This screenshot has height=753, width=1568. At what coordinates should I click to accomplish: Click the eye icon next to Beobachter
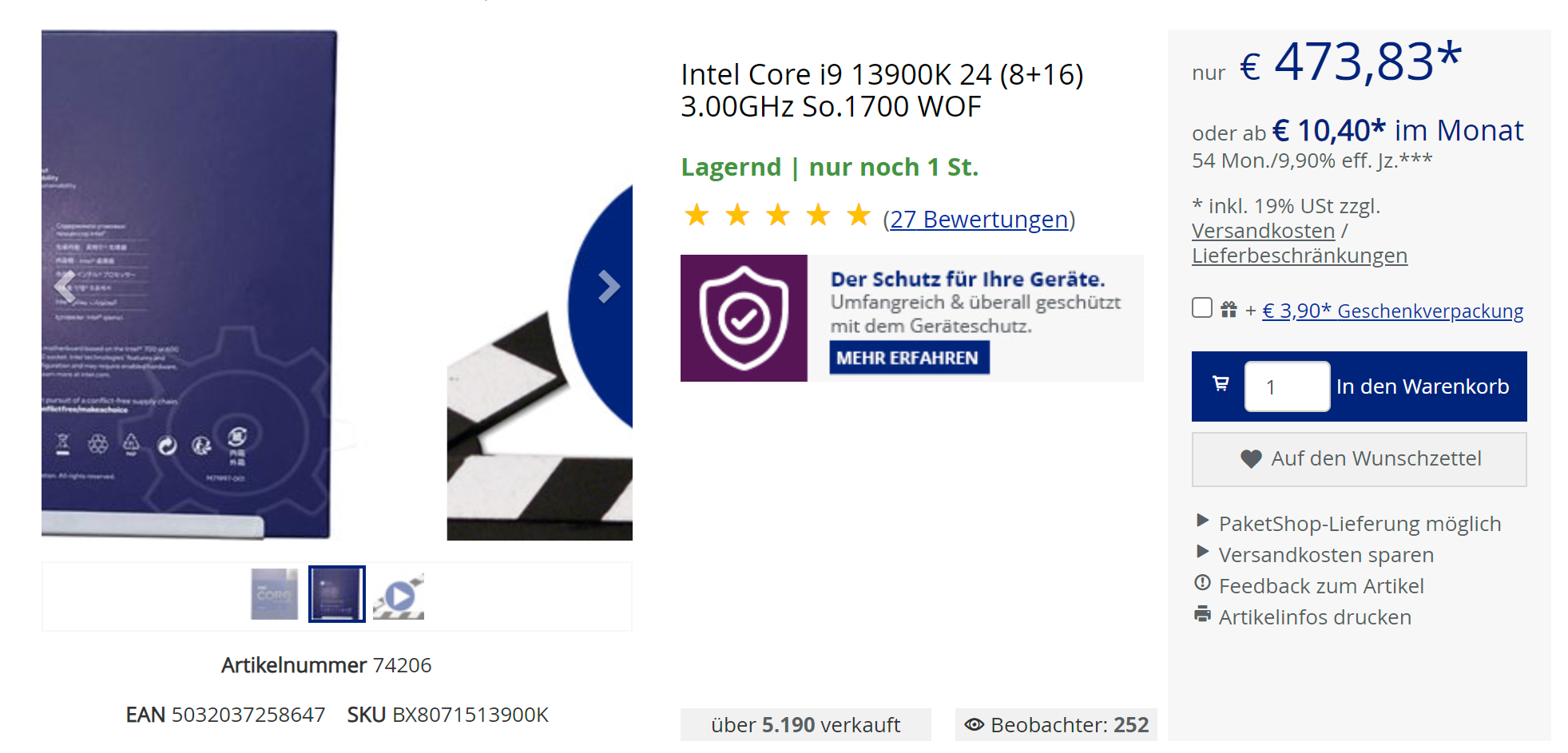pos(974,724)
